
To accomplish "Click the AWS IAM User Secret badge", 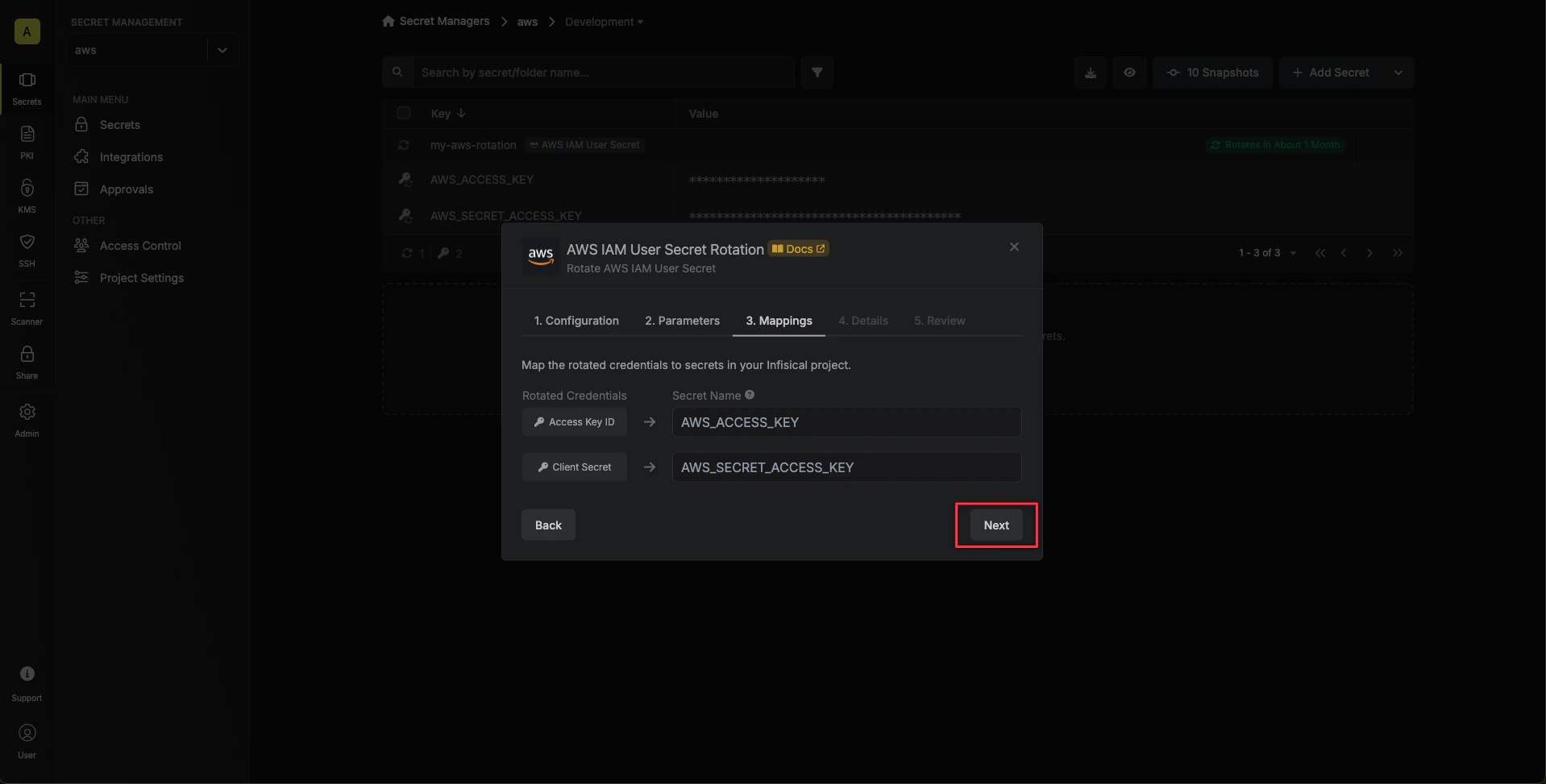I will pos(585,145).
